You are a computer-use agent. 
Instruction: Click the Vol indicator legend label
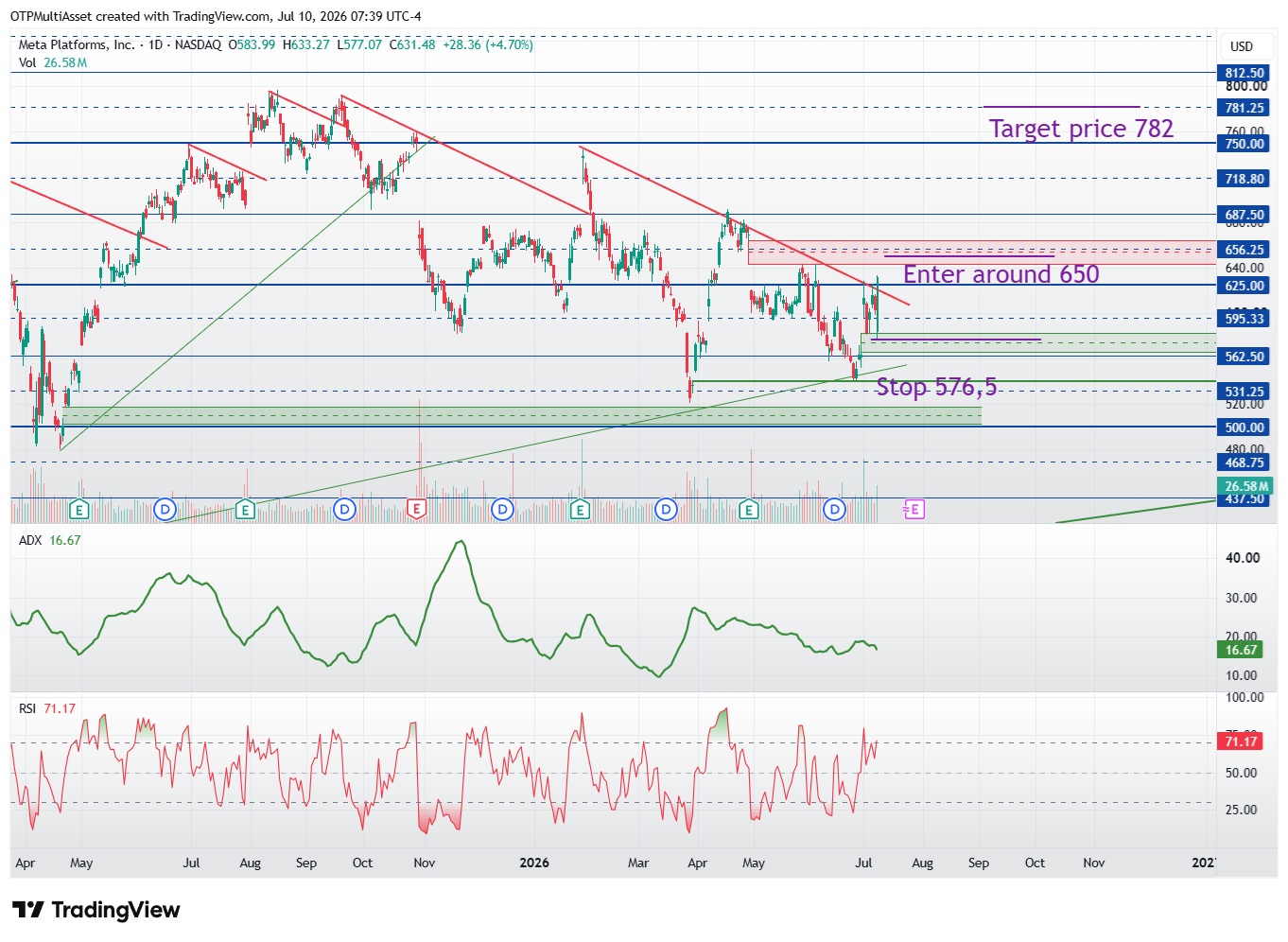27,62
